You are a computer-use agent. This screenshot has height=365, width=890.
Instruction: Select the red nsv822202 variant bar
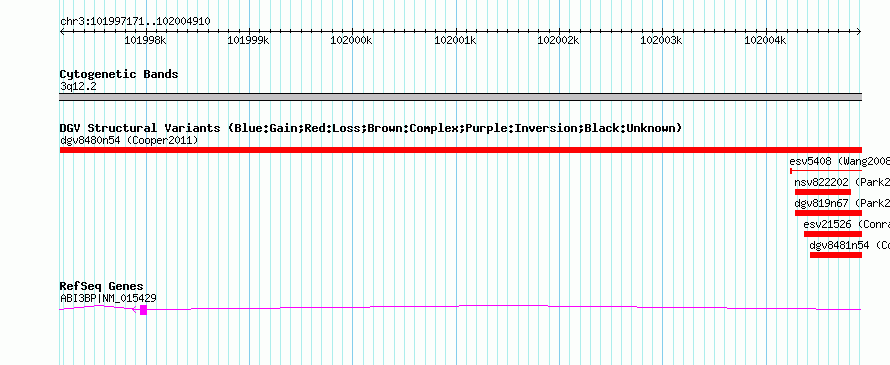[823, 192]
